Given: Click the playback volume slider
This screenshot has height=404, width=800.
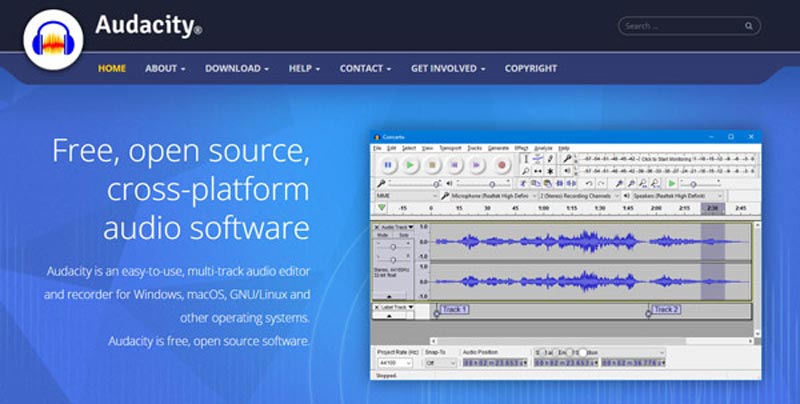Looking at the screenshot, I should (x=483, y=184).
